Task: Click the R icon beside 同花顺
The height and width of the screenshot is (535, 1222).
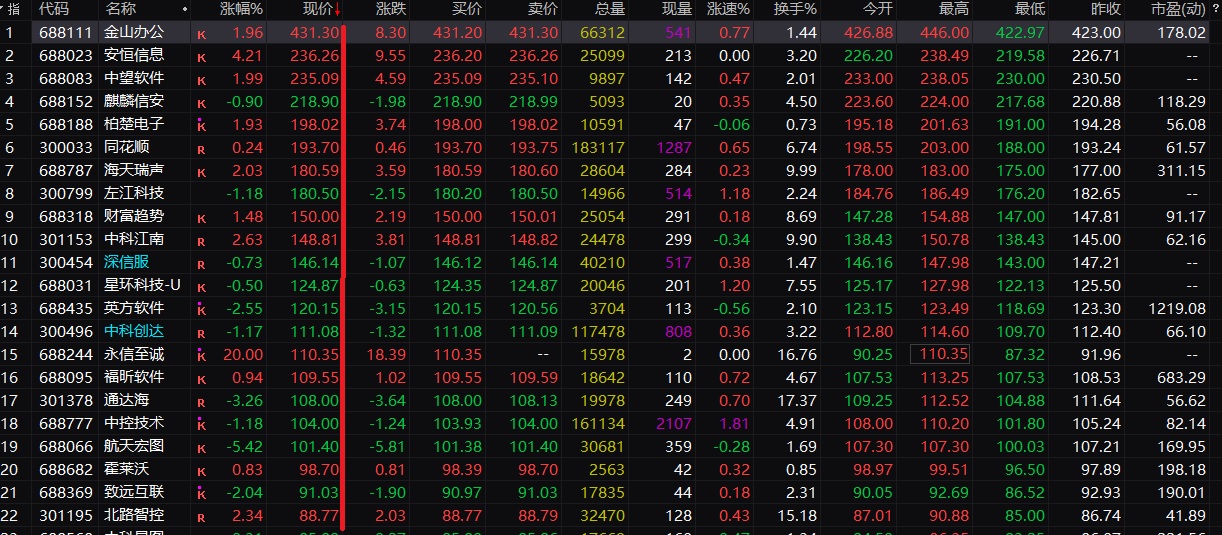Action: [201, 149]
